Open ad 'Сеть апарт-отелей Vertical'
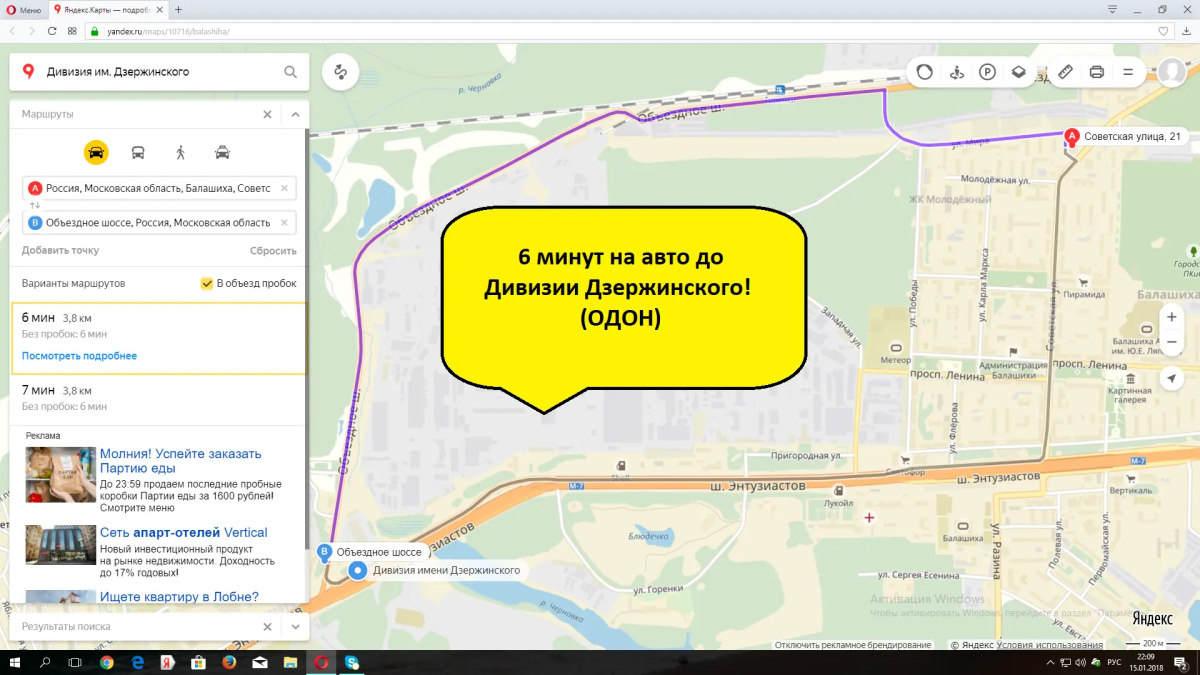Screen dimensions: 1200x675 [x=184, y=533]
